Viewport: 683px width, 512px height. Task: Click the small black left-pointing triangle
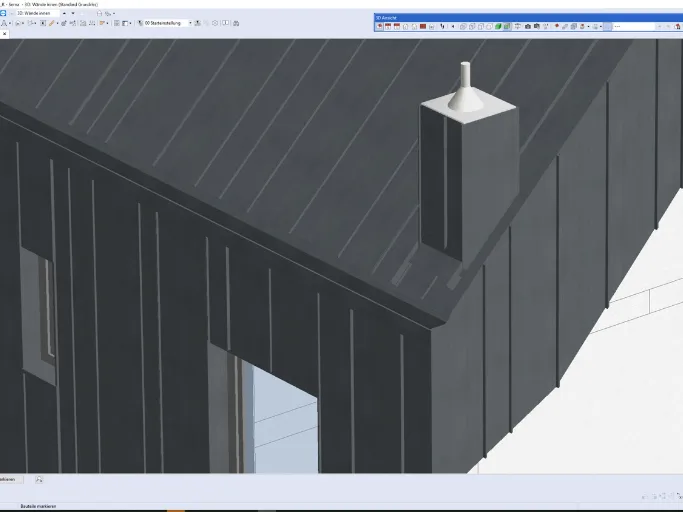453,27
